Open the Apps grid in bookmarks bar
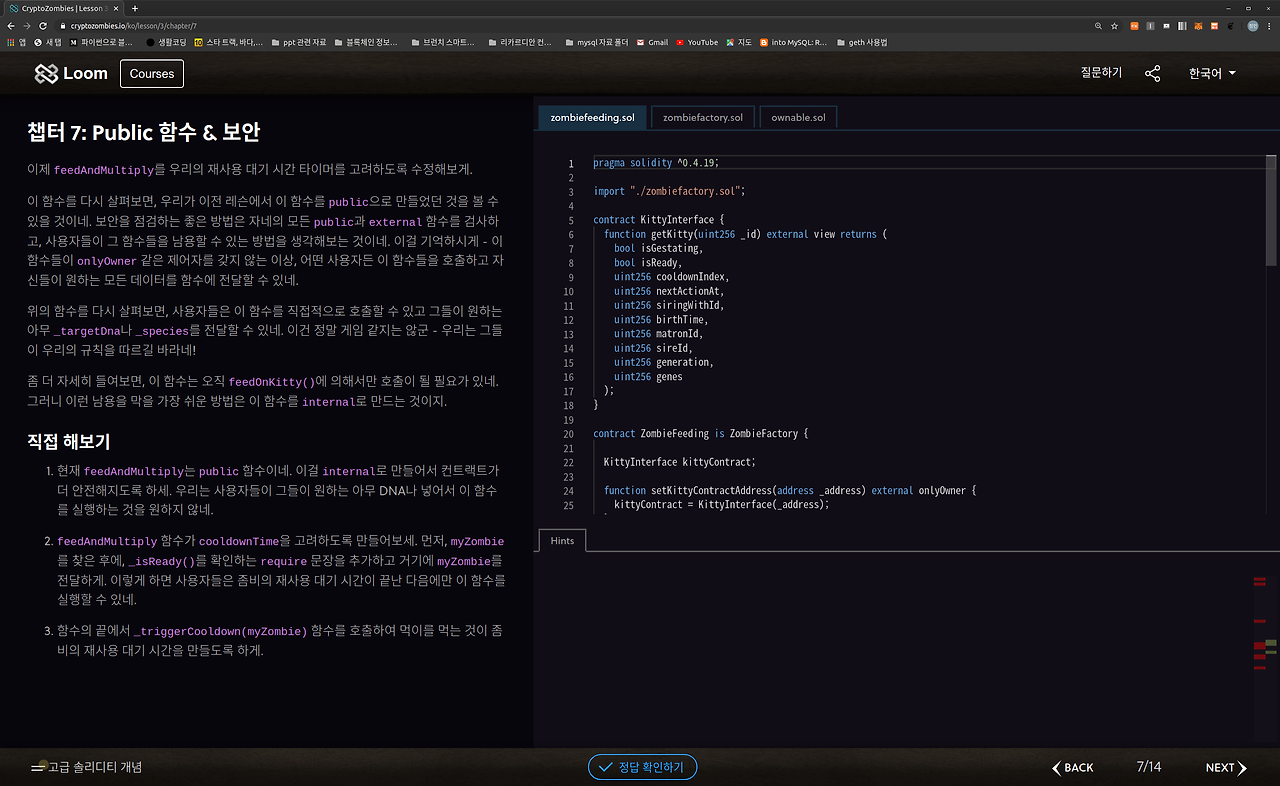 [16, 43]
